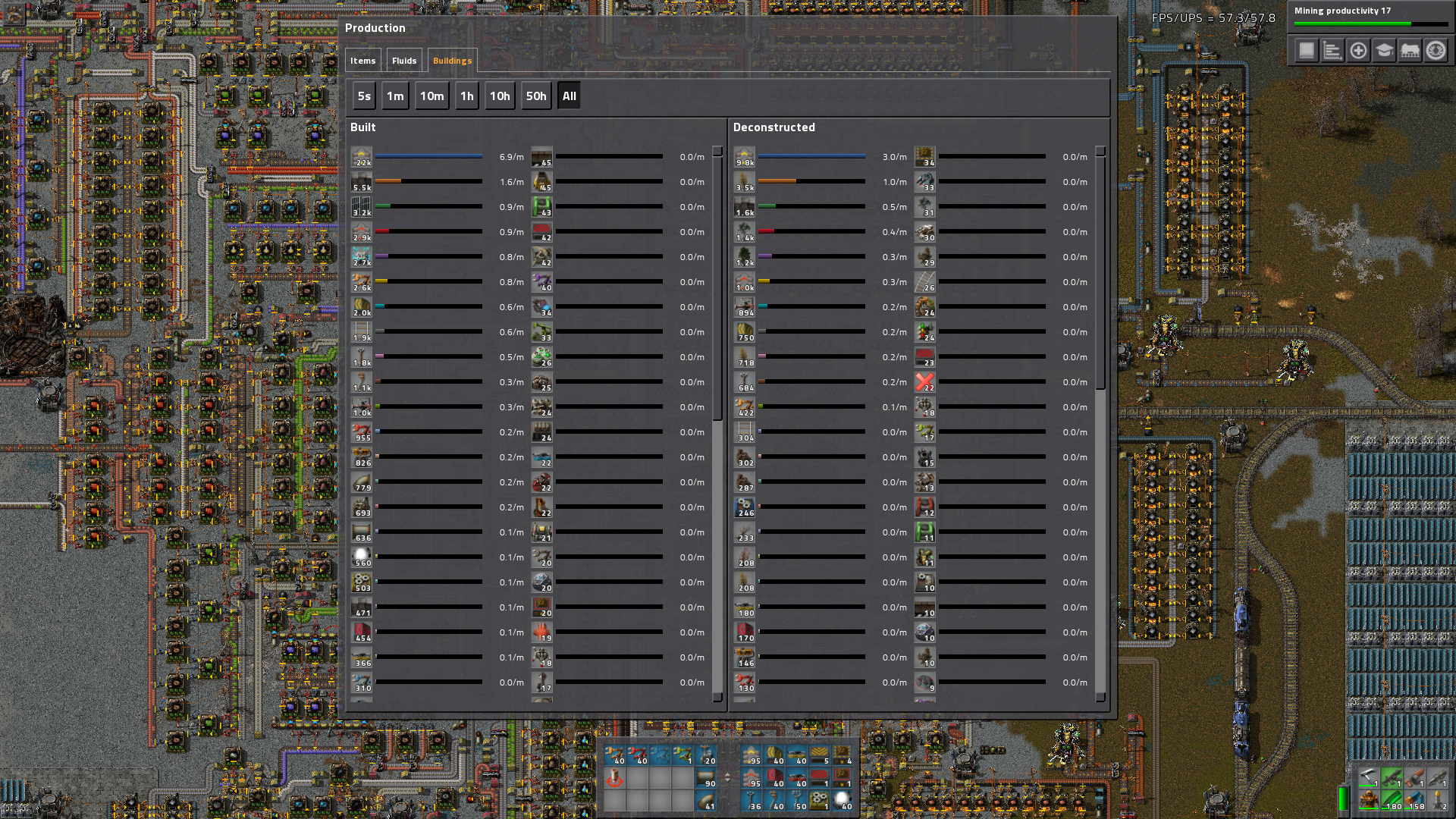Select the medium electric pole 1.8k Built icon
The height and width of the screenshot is (819, 1456).
tap(362, 357)
